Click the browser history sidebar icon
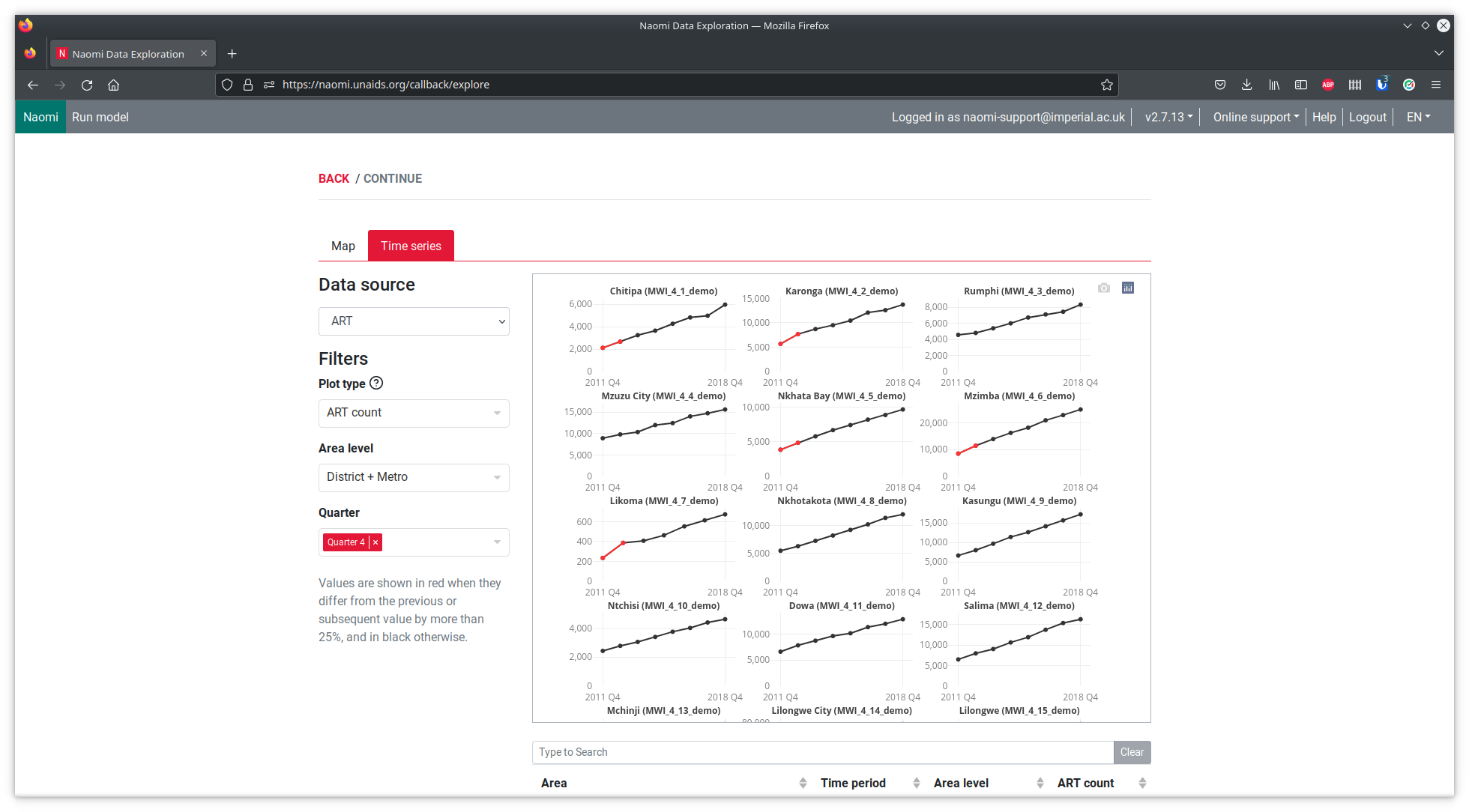 1276,84
